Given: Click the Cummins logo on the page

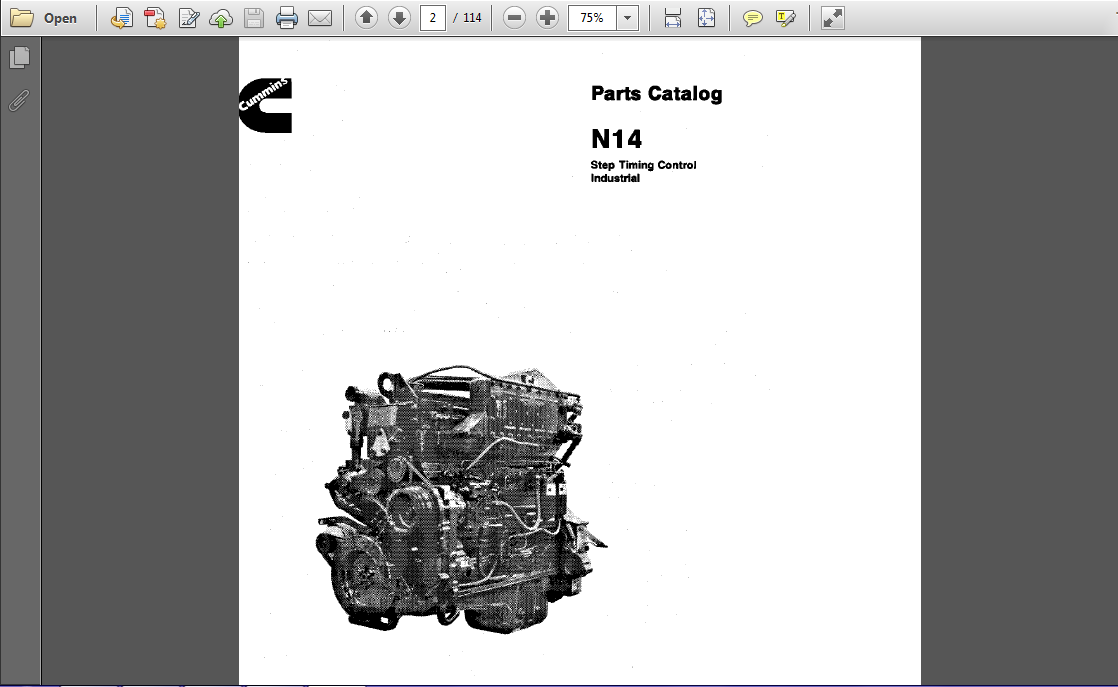Looking at the screenshot, I should click(265, 105).
